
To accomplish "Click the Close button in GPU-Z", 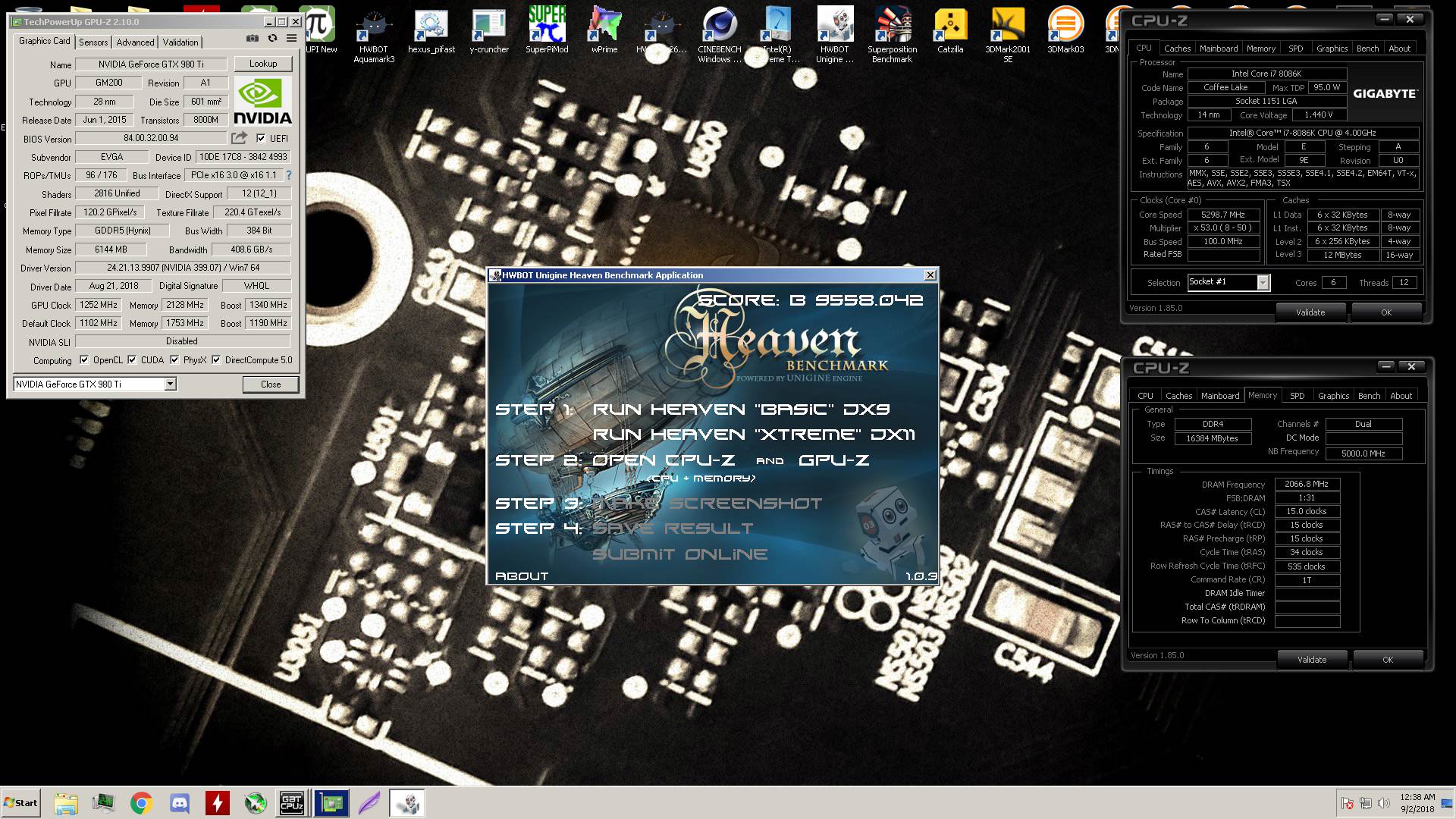I will point(271,384).
